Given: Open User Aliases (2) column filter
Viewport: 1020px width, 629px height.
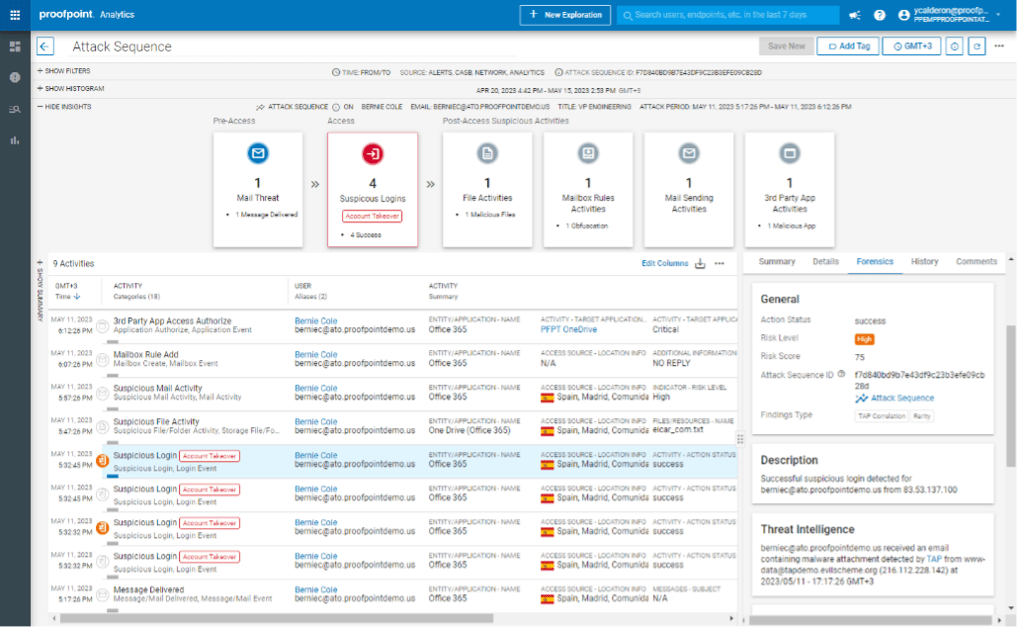Looking at the screenshot, I should pyautogui.click(x=311, y=297).
